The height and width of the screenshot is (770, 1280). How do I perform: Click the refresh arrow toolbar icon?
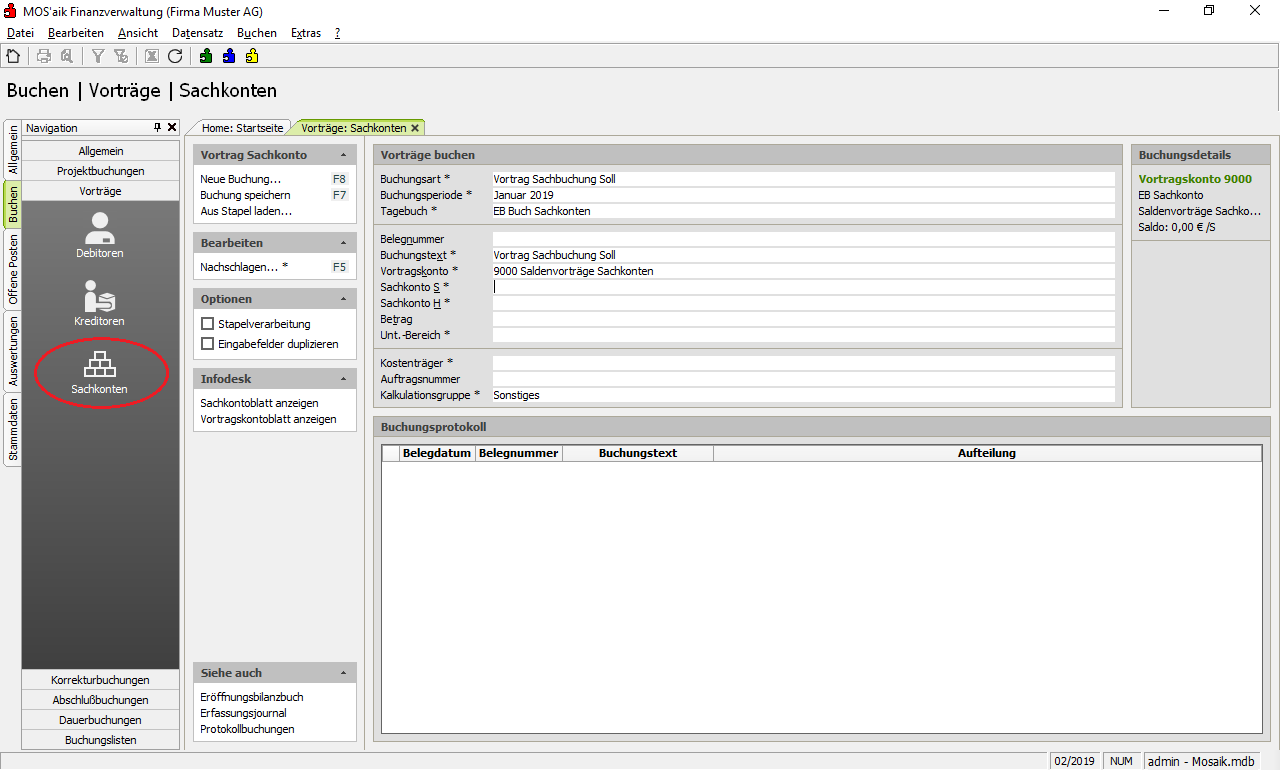175,56
